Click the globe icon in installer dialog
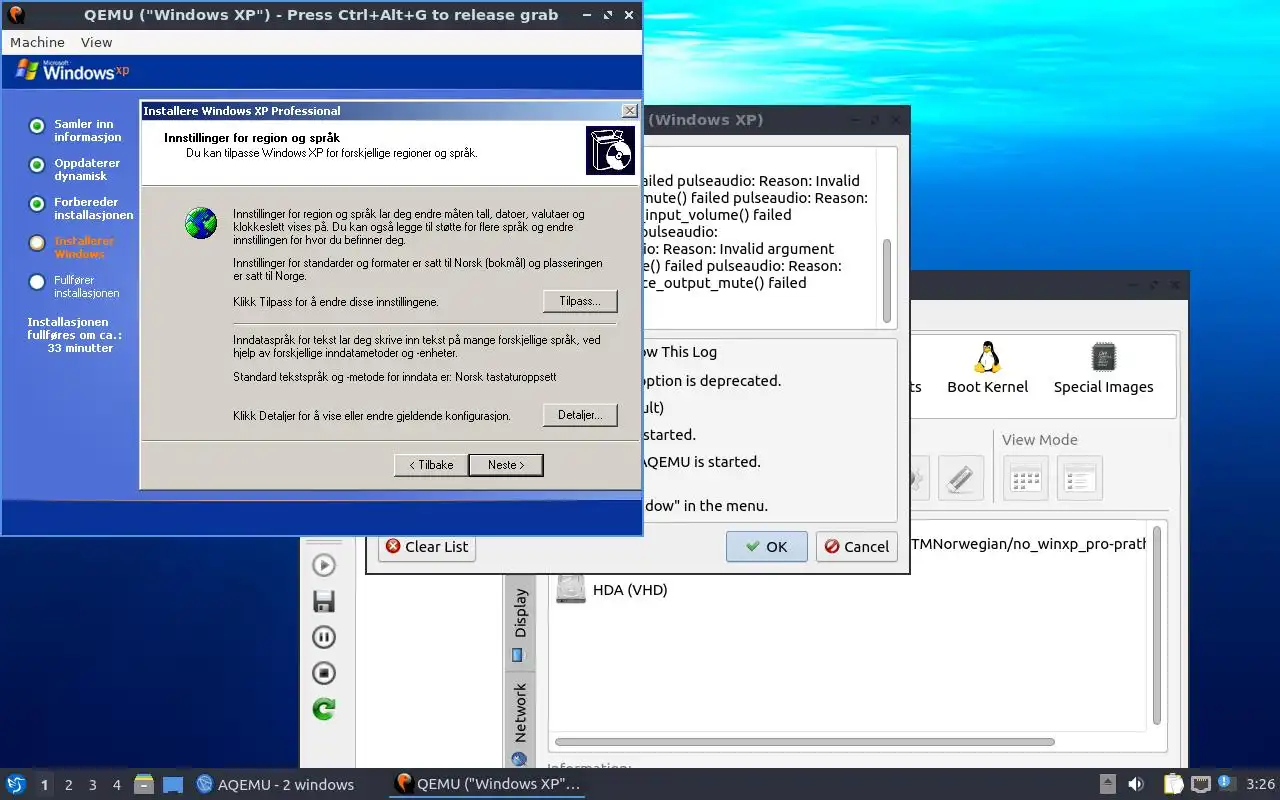 click(201, 223)
